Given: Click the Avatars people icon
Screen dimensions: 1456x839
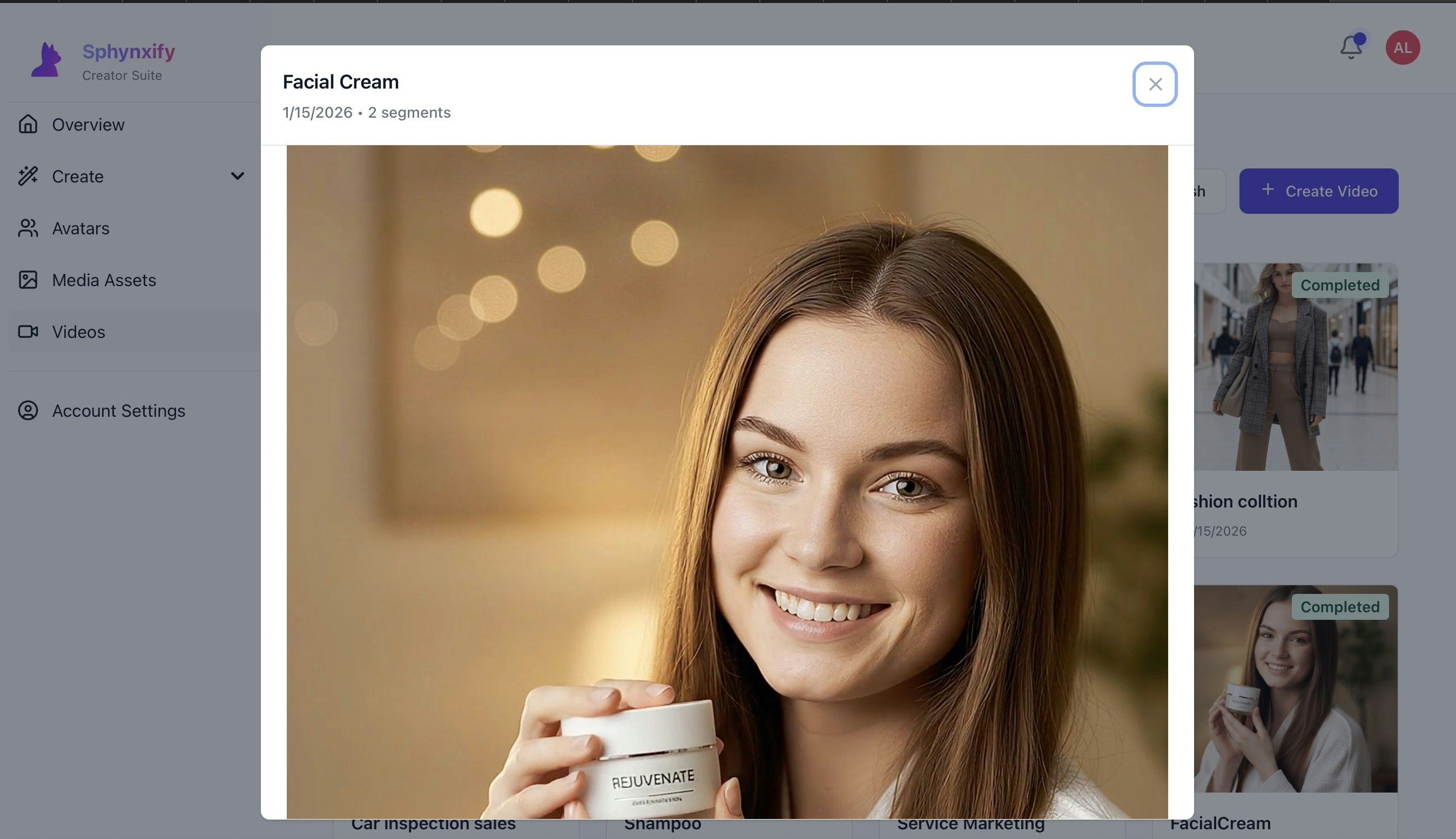Looking at the screenshot, I should point(28,228).
